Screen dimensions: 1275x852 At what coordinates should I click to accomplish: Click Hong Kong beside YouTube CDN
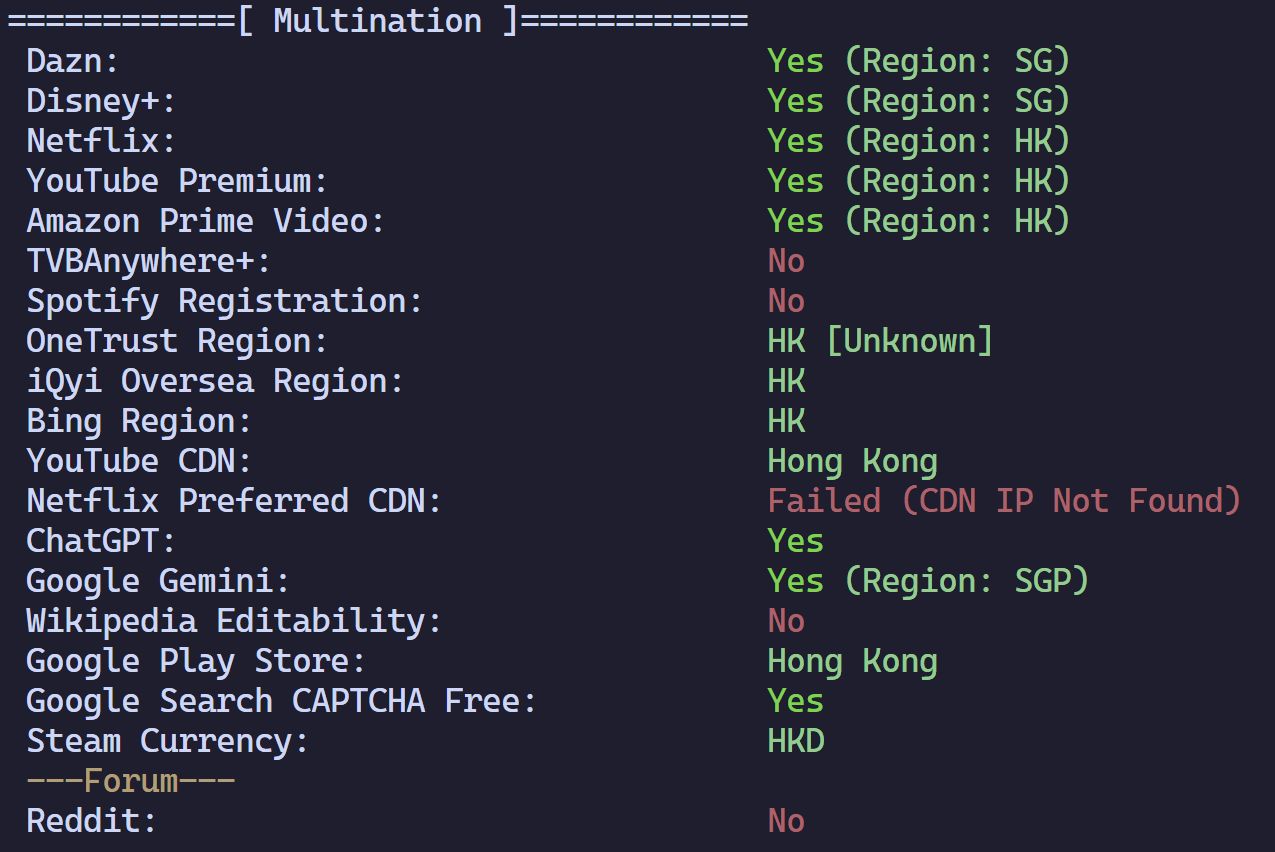click(x=852, y=461)
